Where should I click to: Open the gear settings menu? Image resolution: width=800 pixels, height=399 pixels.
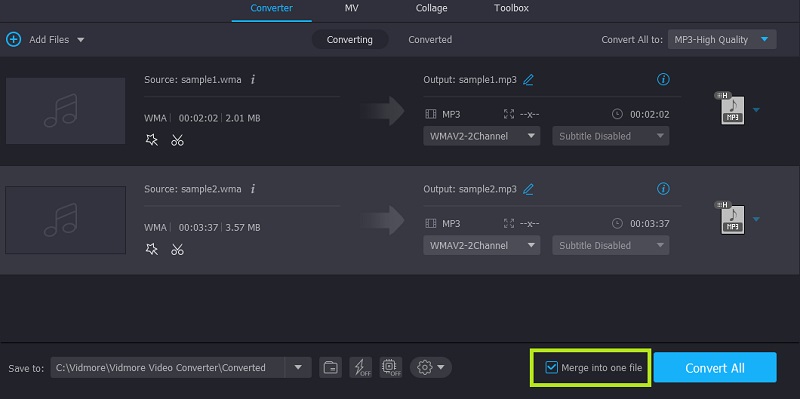431,367
